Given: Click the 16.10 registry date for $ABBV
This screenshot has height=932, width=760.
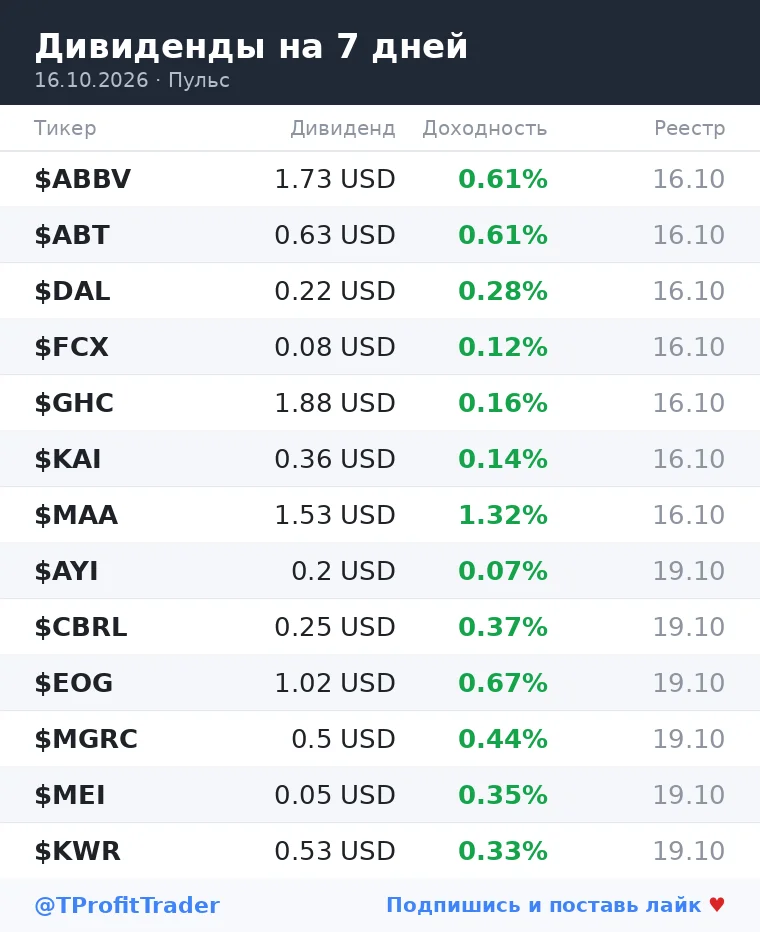Looking at the screenshot, I should click(689, 179).
